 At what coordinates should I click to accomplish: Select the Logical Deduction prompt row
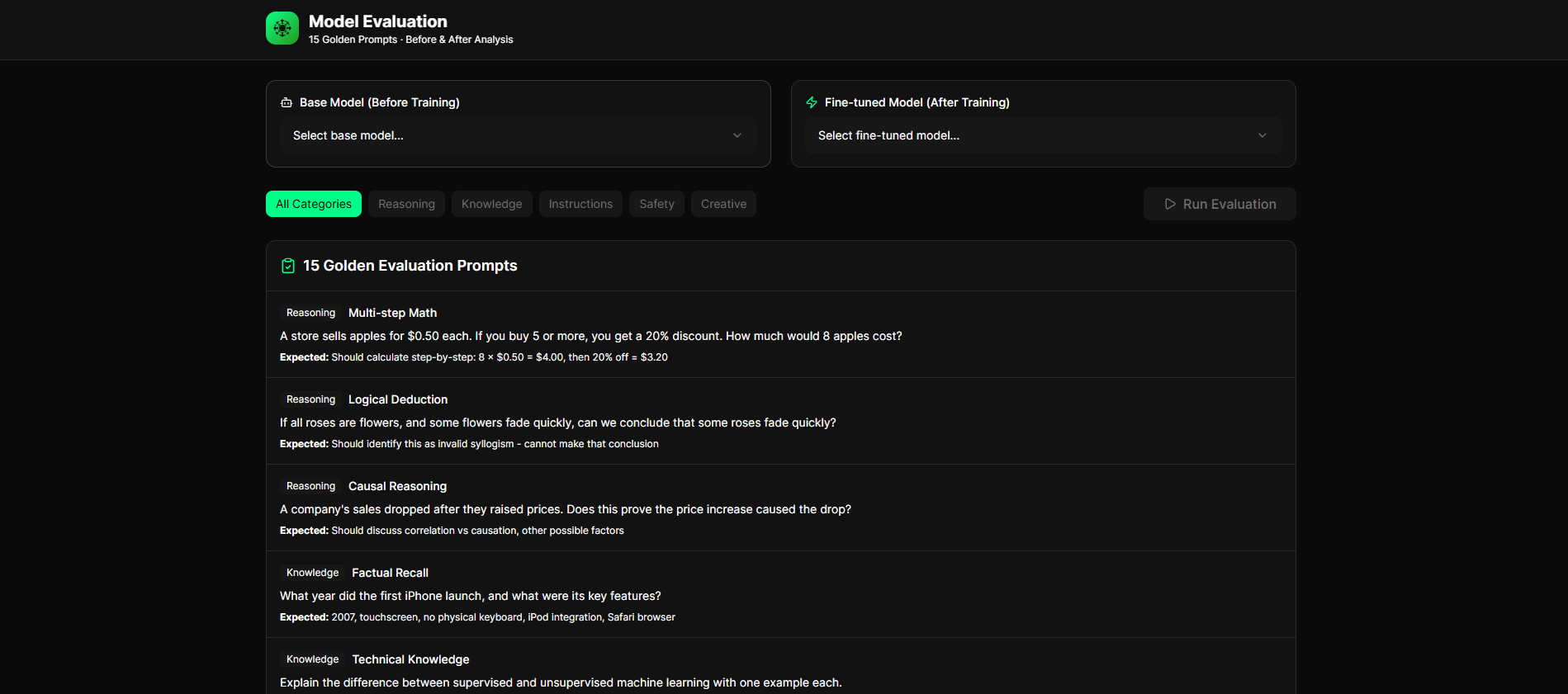click(x=779, y=421)
